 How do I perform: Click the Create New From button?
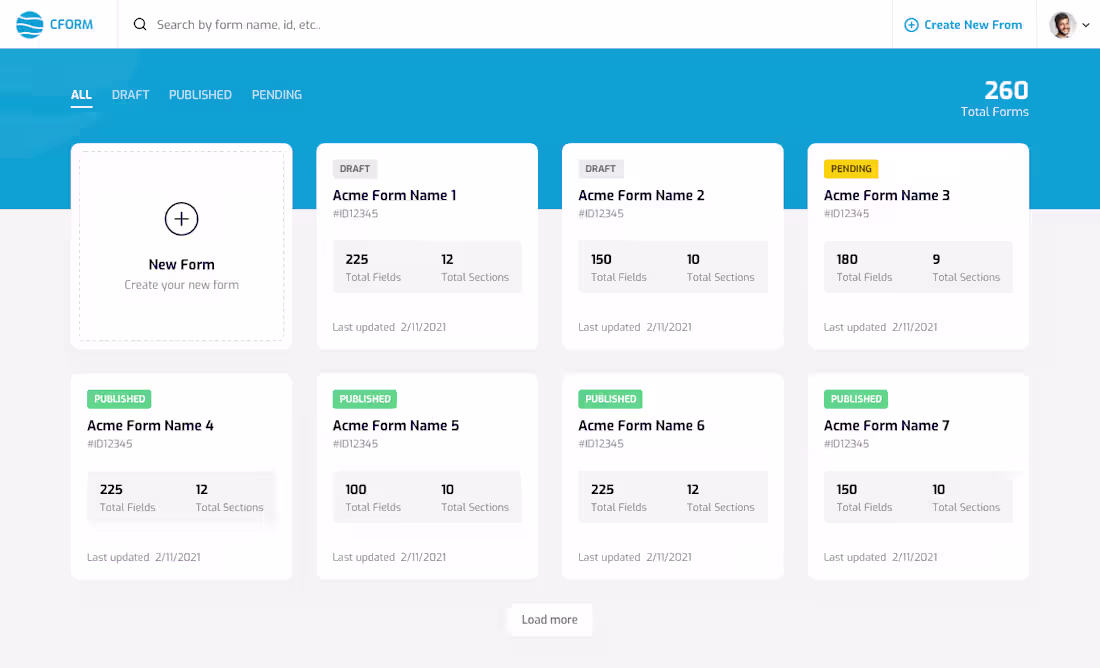pyautogui.click(x=963, y=25)
